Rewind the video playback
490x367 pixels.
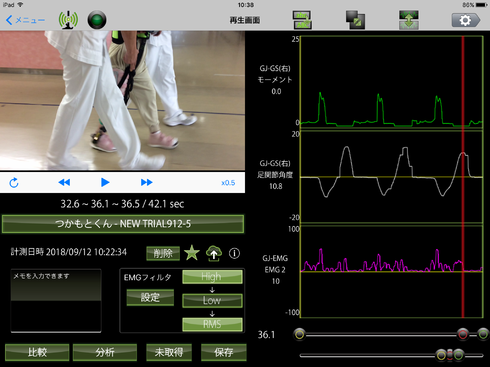64,182
